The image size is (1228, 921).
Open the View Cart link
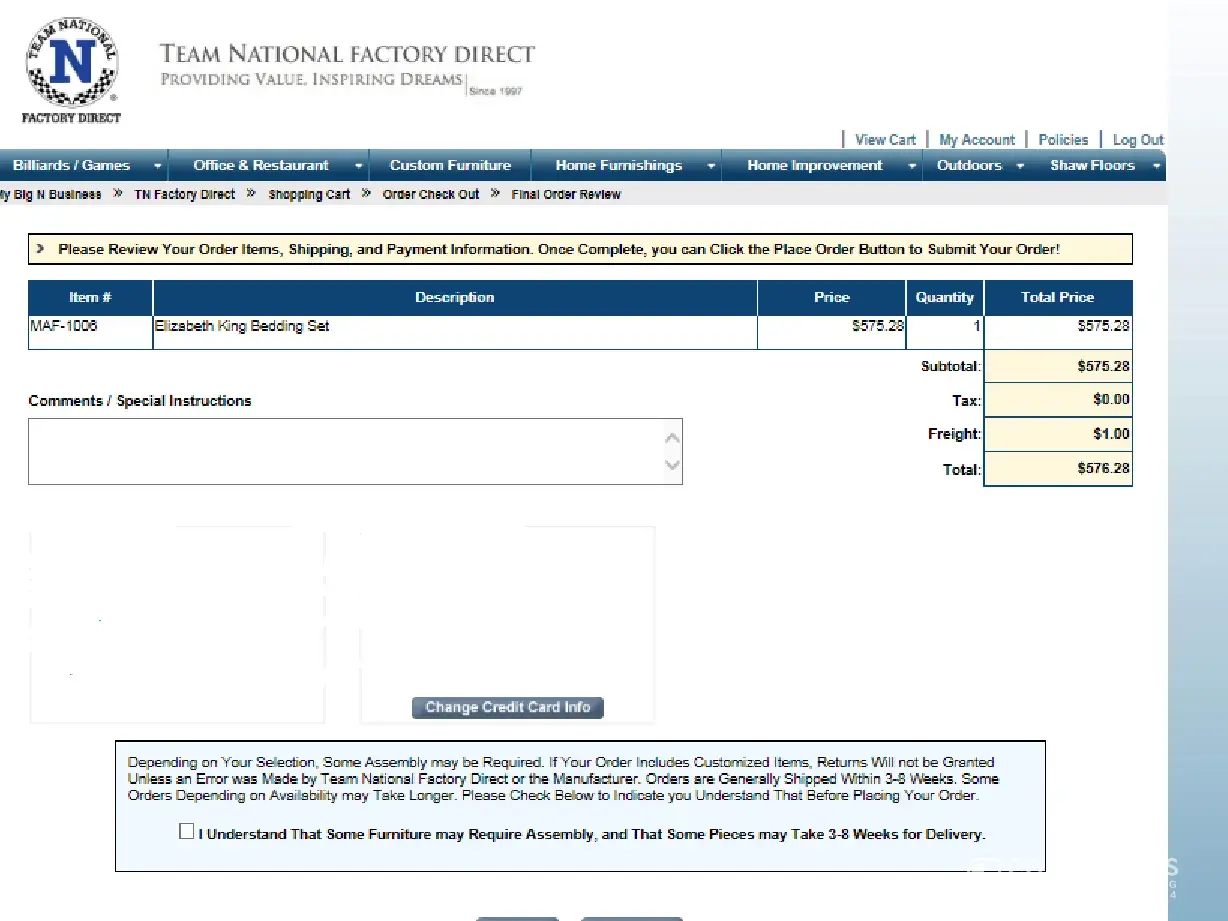click(885, 140)
